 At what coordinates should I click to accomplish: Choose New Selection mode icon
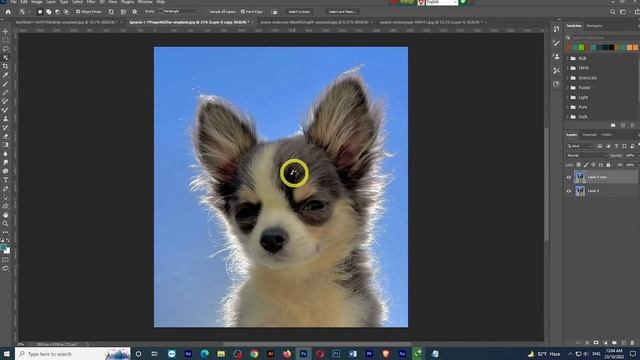pos(40,12)
